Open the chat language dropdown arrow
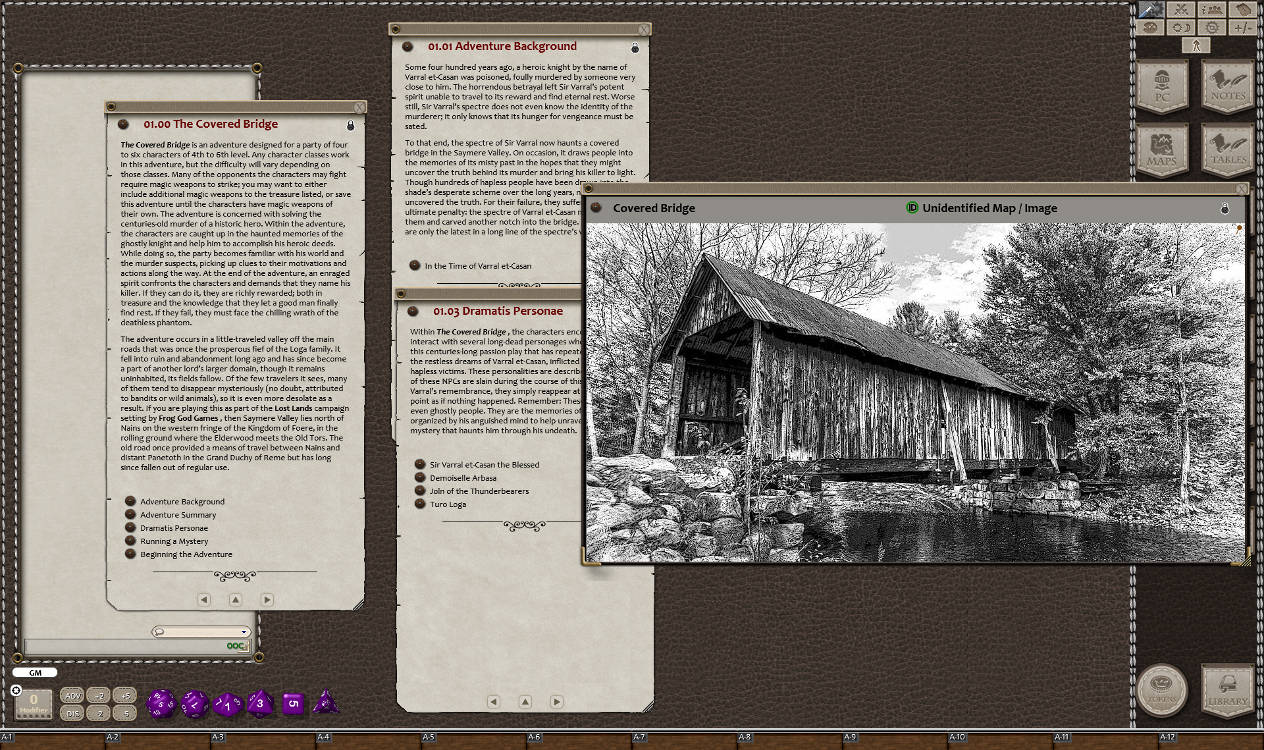1264x750 pixels. coord(243,631)
